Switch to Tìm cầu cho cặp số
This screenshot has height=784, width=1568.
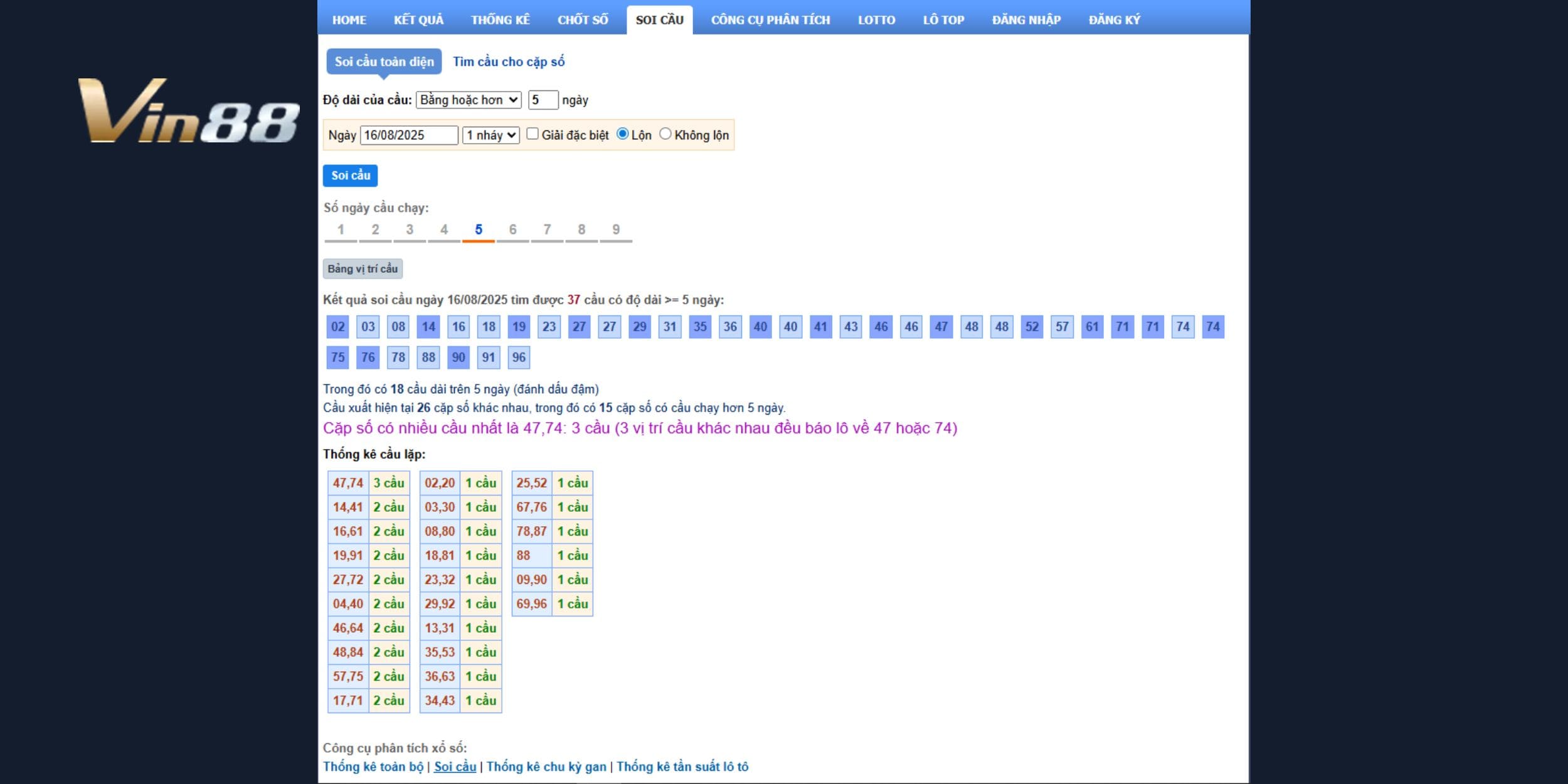point(509,61)
